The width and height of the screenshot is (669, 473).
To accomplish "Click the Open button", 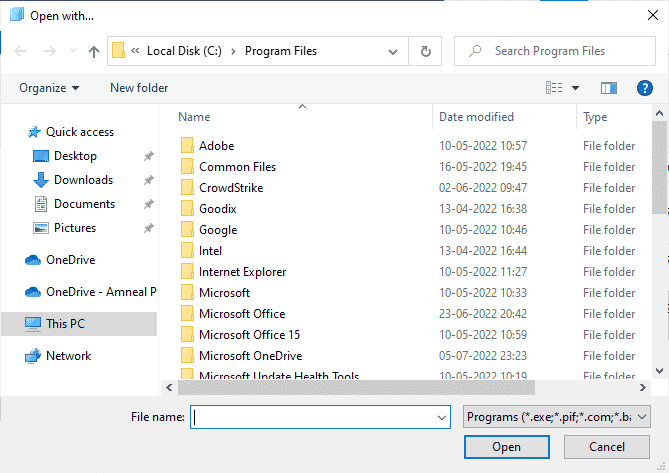I will click(x=506, y=447).
